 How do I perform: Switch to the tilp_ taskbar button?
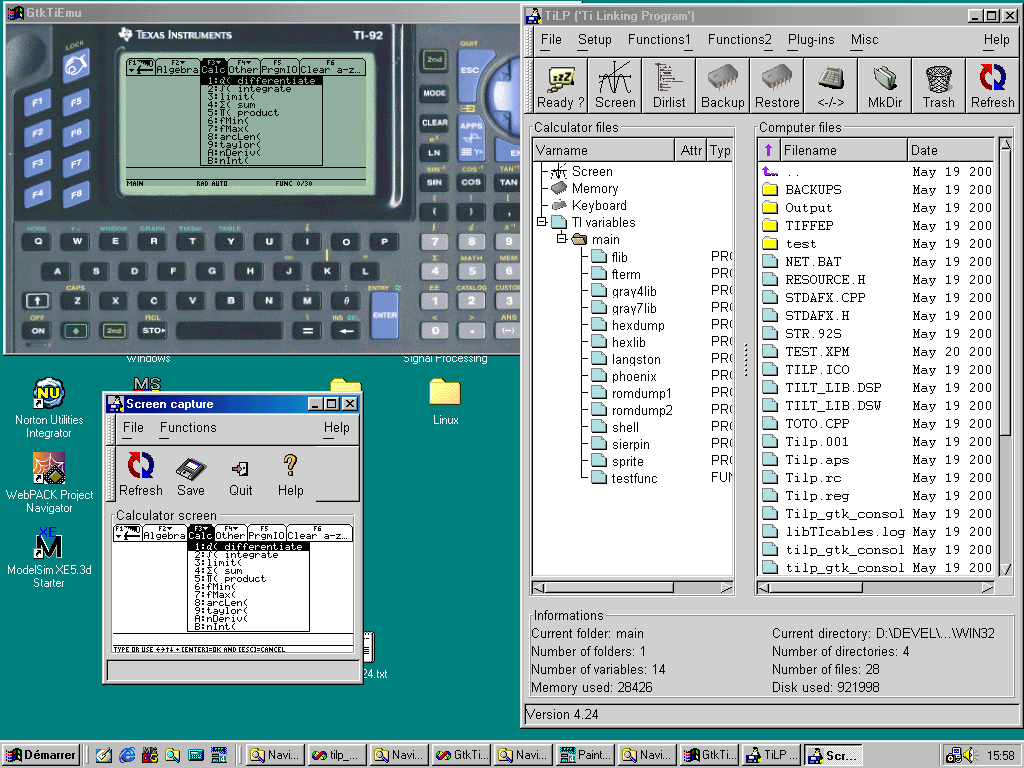click(337, 755)
